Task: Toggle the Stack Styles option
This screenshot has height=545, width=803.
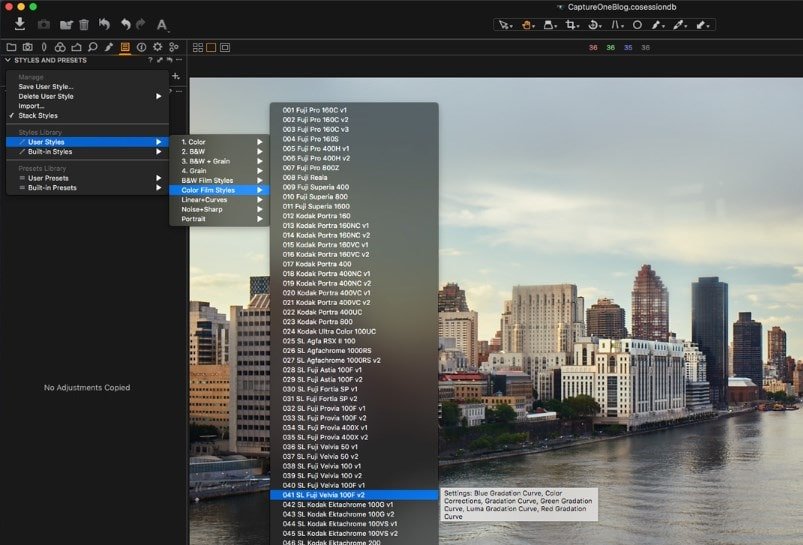Action: pyautogui.click(x=38, y=116)
